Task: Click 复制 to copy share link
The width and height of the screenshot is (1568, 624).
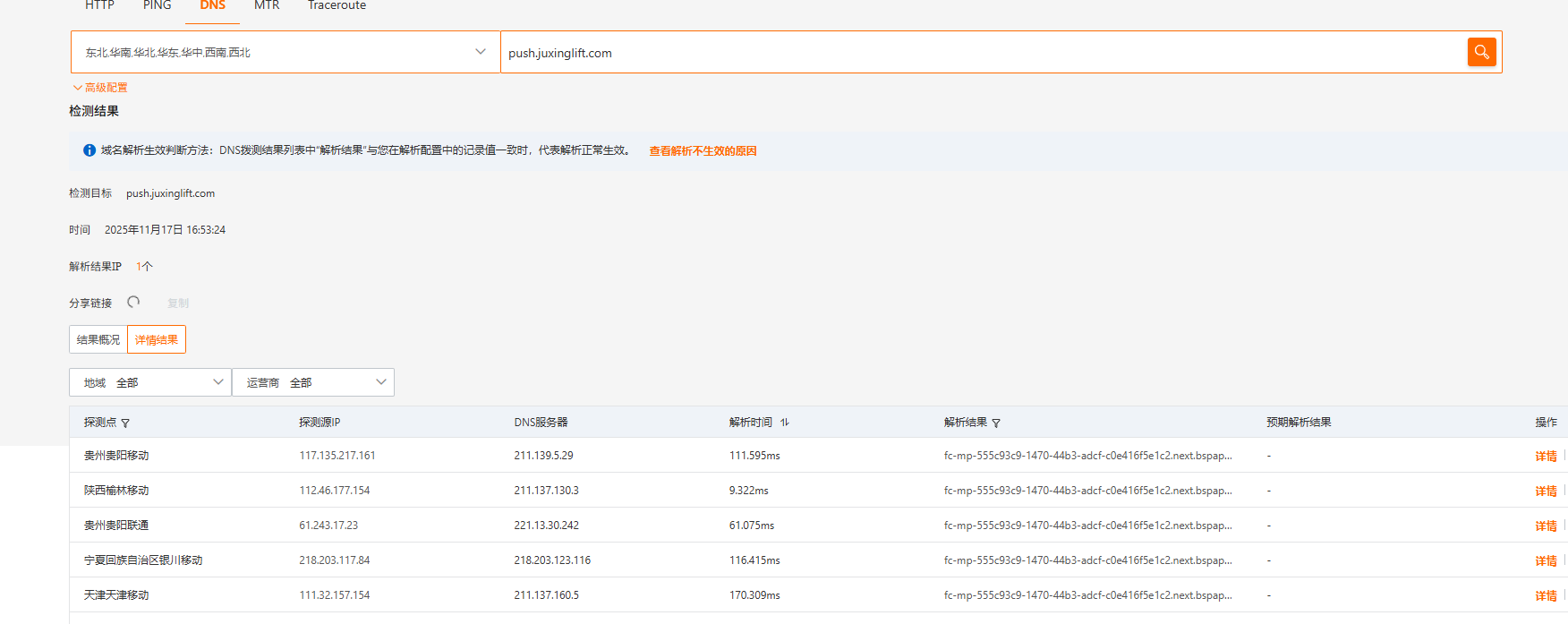Action: [x=178, y=303]
